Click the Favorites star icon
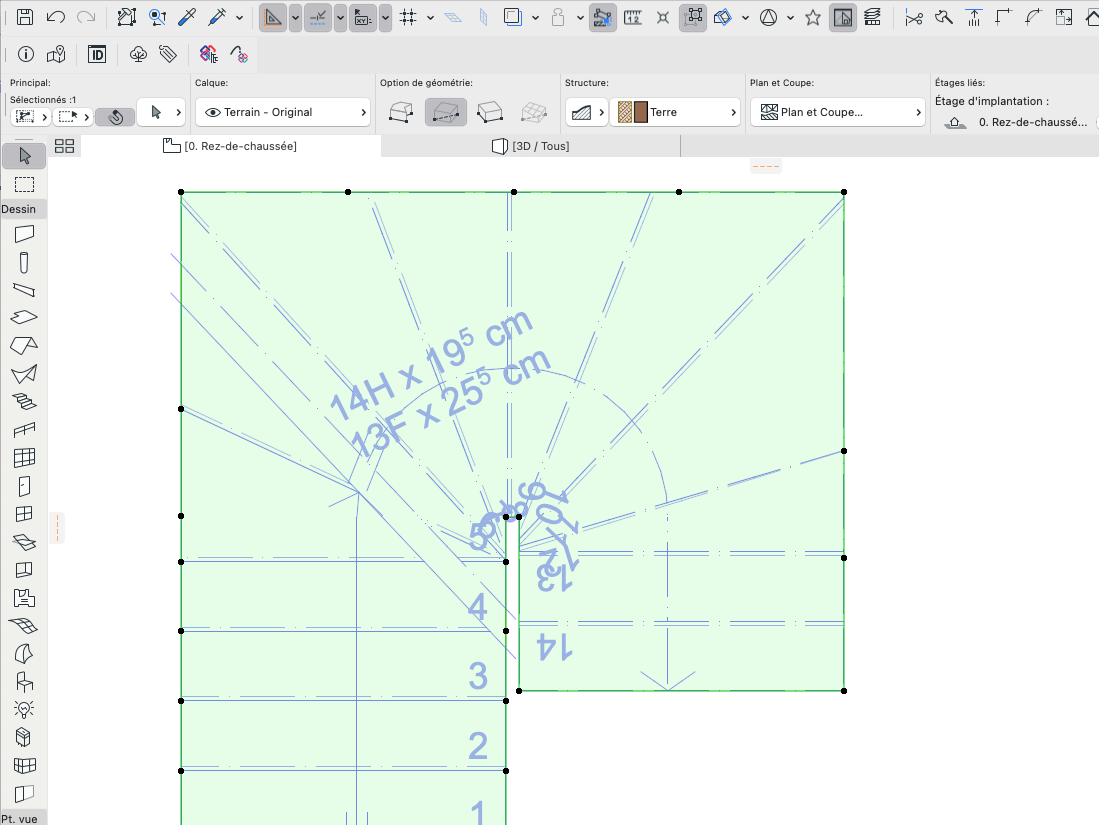This screenshot has width=1099, height=825. [813, 18]
